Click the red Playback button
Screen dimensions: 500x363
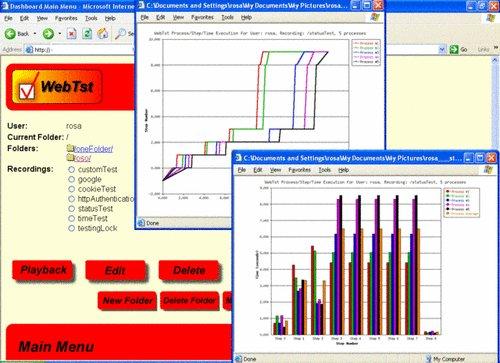[x=43, y=270]
